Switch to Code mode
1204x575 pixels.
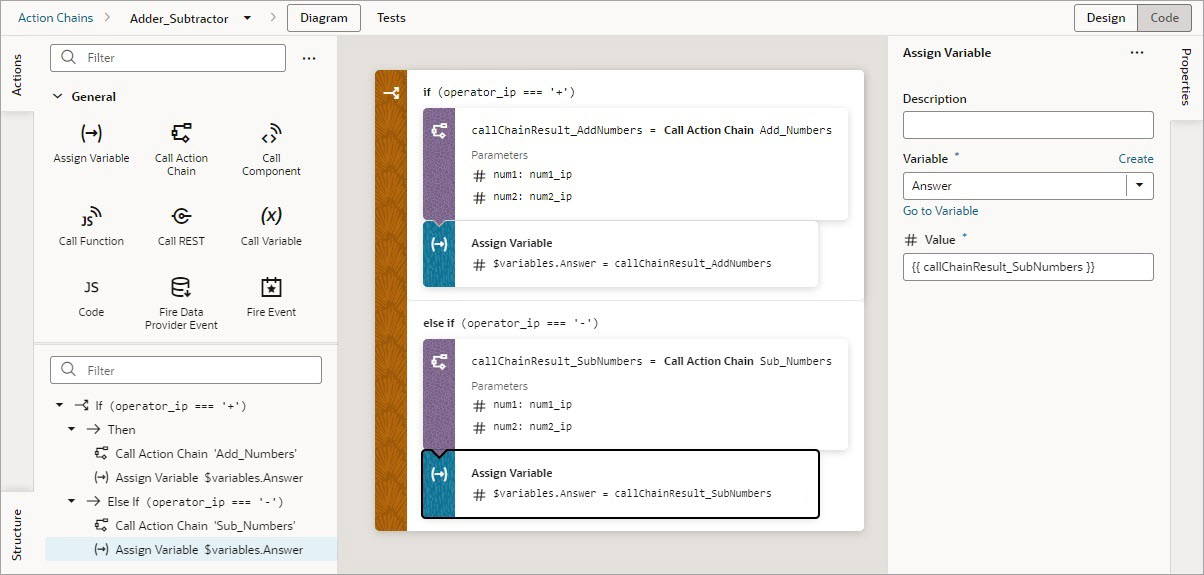pyautogui.click(x=1164, y=18)
